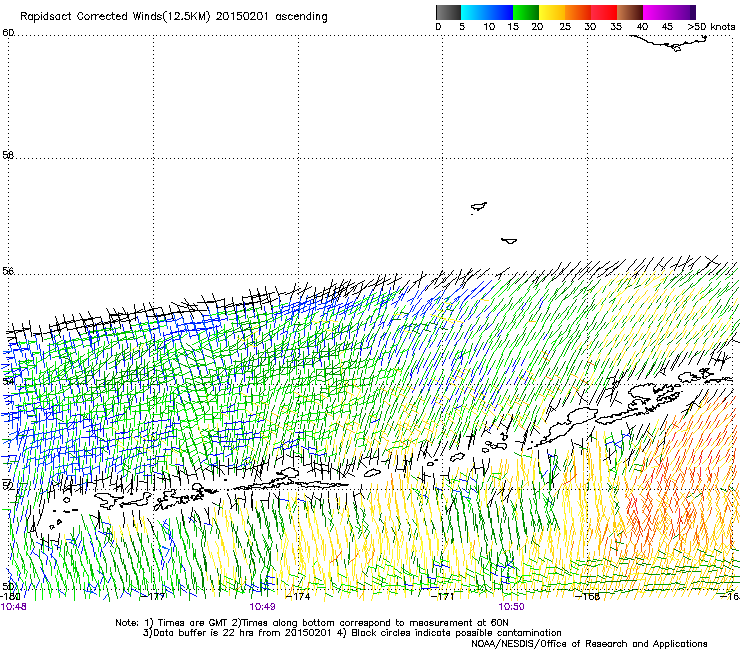Click the latitude label '58'
Image resolution: width=740 pixels, height=650 pixels.
click(8, 154)
